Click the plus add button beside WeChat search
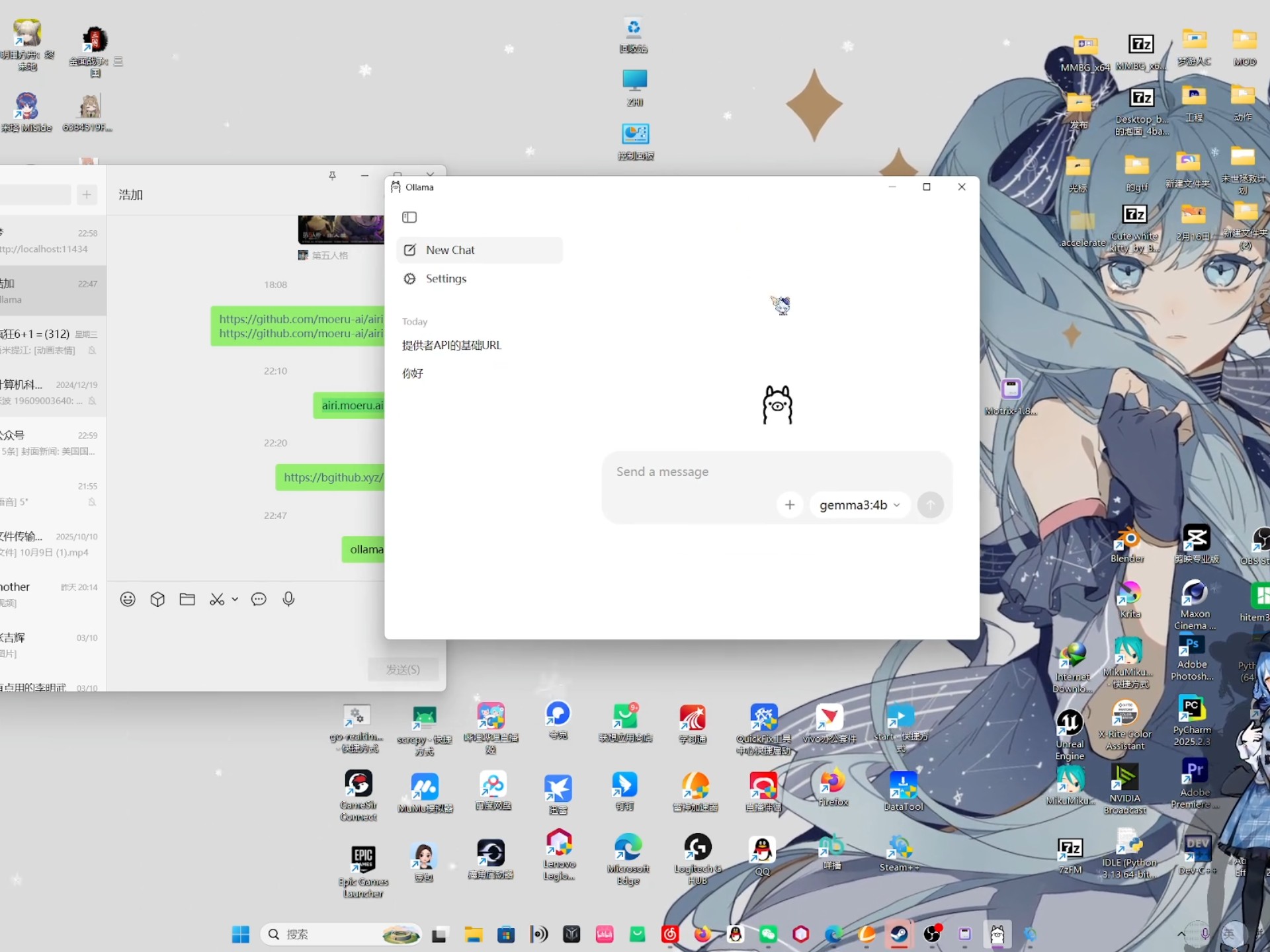This screenshot has height=952, width=1270. click(87, 194)
